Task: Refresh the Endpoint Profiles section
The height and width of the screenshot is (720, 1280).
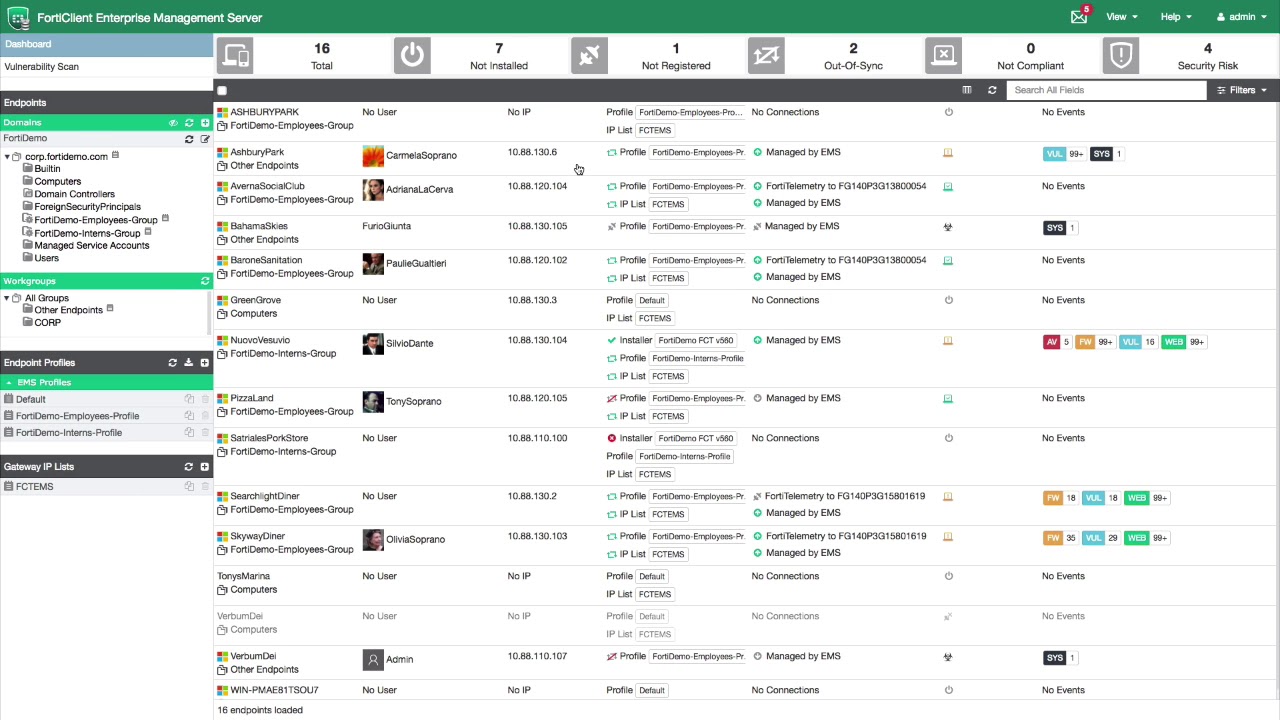Action: tap(172, 363)
